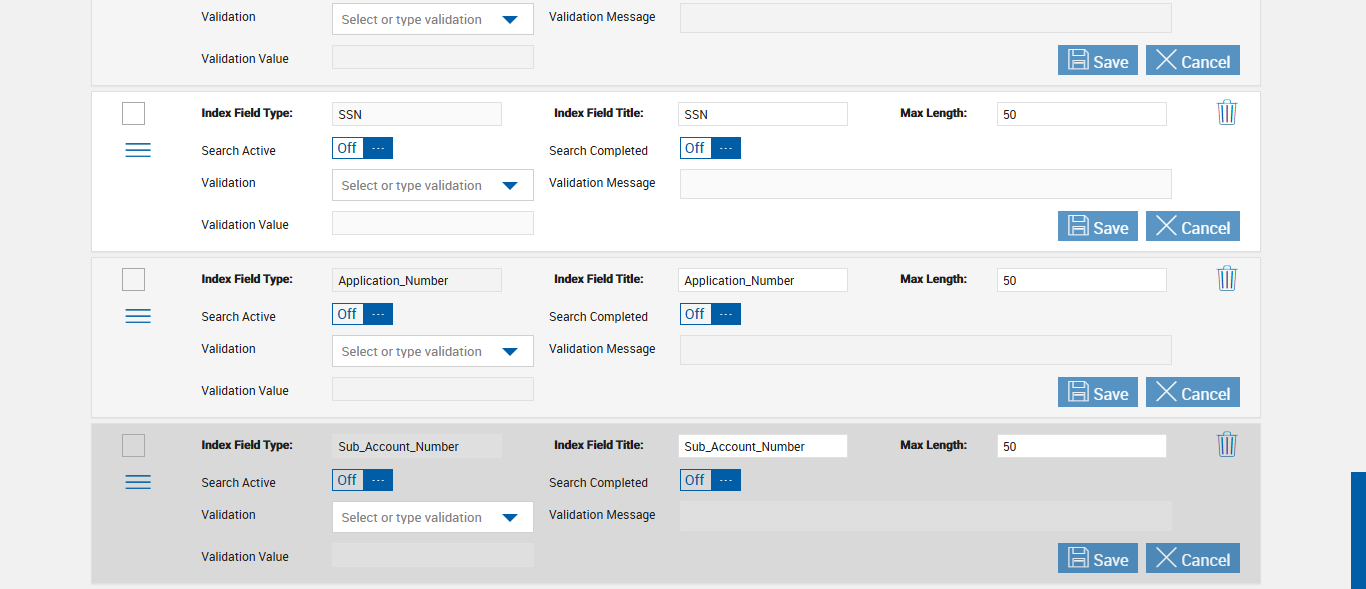Screen dimensions: 1366x589
Task: Check the Sub_Account_Number row checkbox
Action: click(x=134, y=446)
